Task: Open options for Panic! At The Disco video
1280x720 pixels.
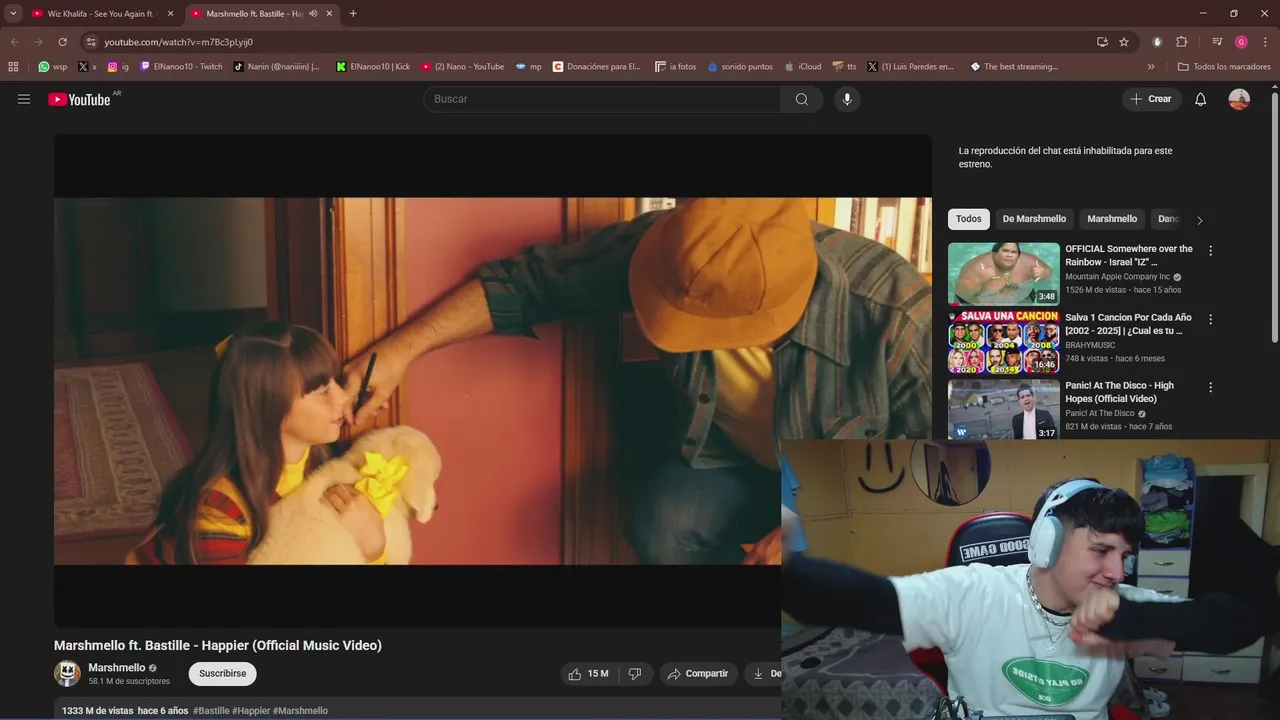Action: (x=1210, y=387)
